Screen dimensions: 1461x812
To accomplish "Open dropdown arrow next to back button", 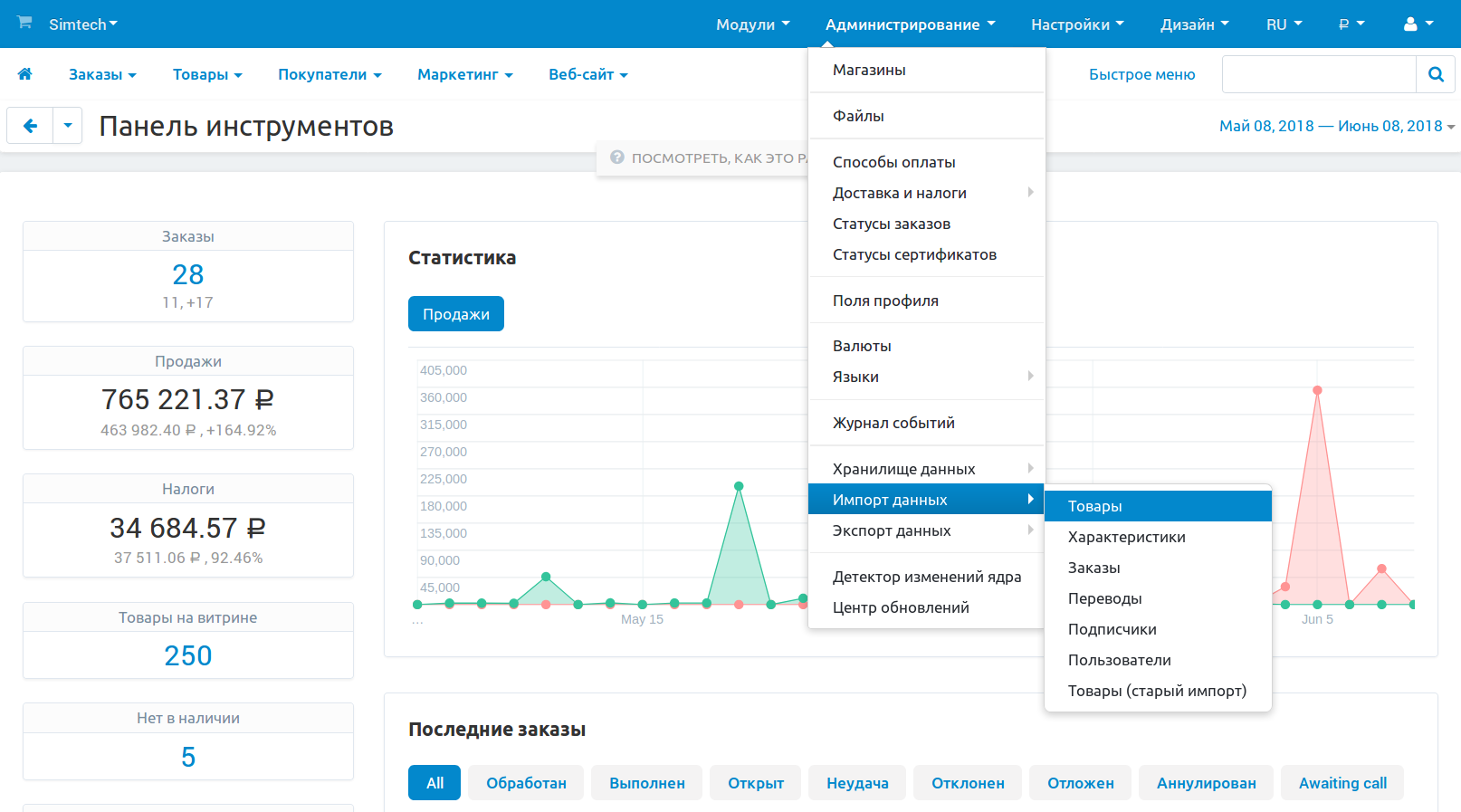I will click(68, 126).
